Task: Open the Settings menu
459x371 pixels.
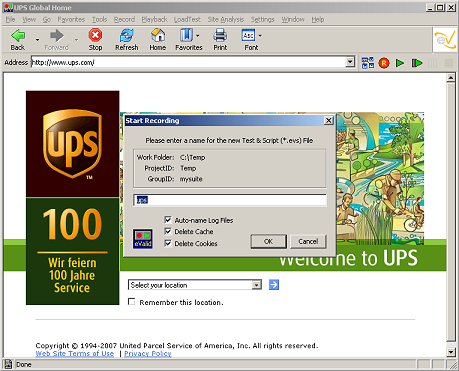Action: coord(262,19)
